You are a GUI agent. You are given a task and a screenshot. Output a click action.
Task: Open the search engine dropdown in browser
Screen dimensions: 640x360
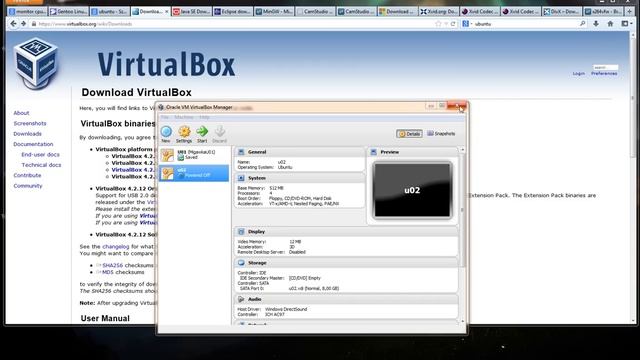click(467, 24)
